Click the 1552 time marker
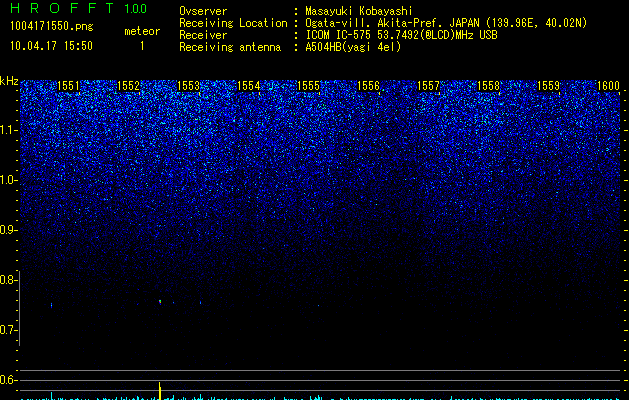The width and height of the screenshot is (629, 400). click(128, 86)
